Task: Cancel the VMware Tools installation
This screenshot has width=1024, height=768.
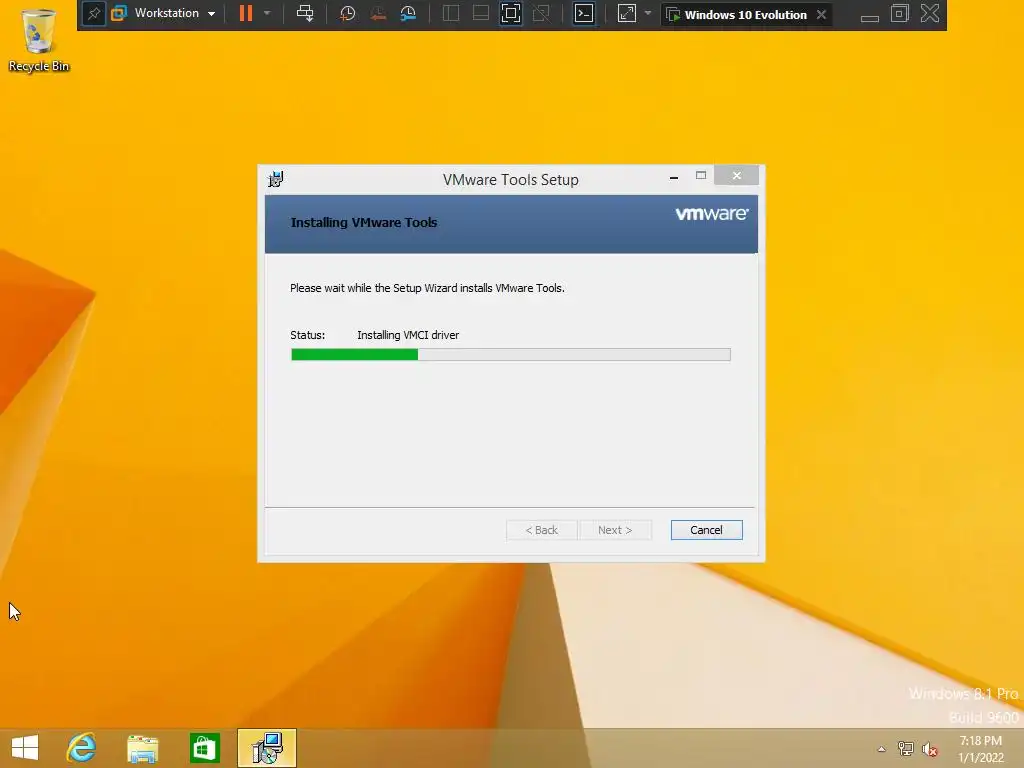Action: click(x=707, y=530)
